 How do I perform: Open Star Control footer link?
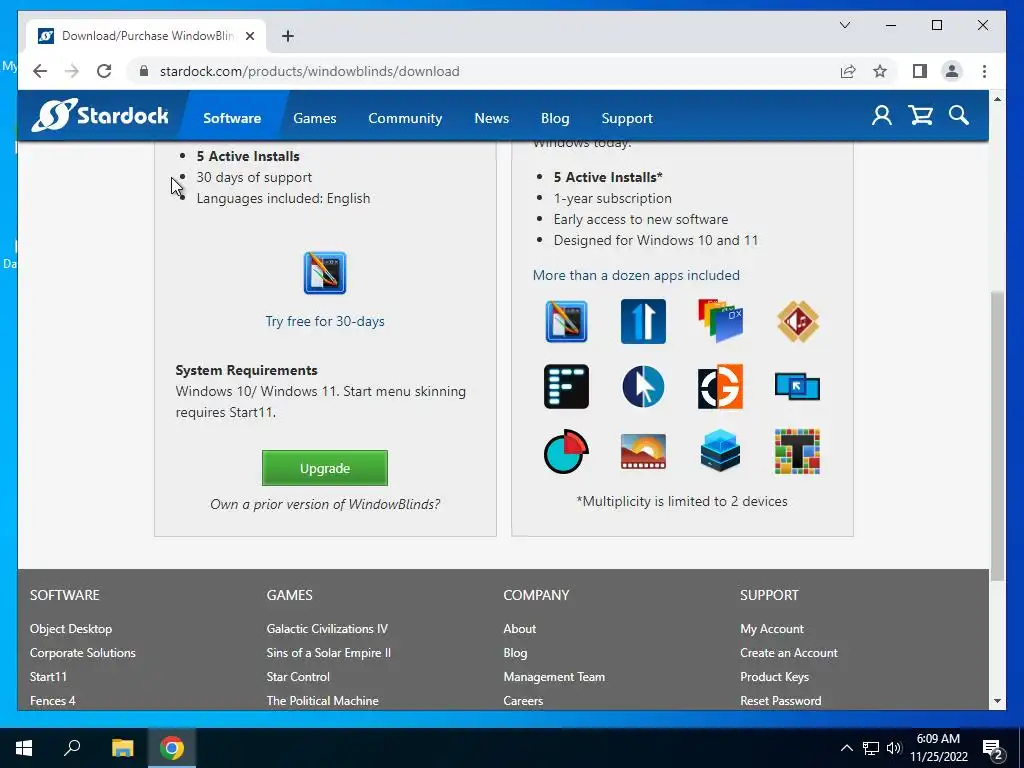coord(298,677)
